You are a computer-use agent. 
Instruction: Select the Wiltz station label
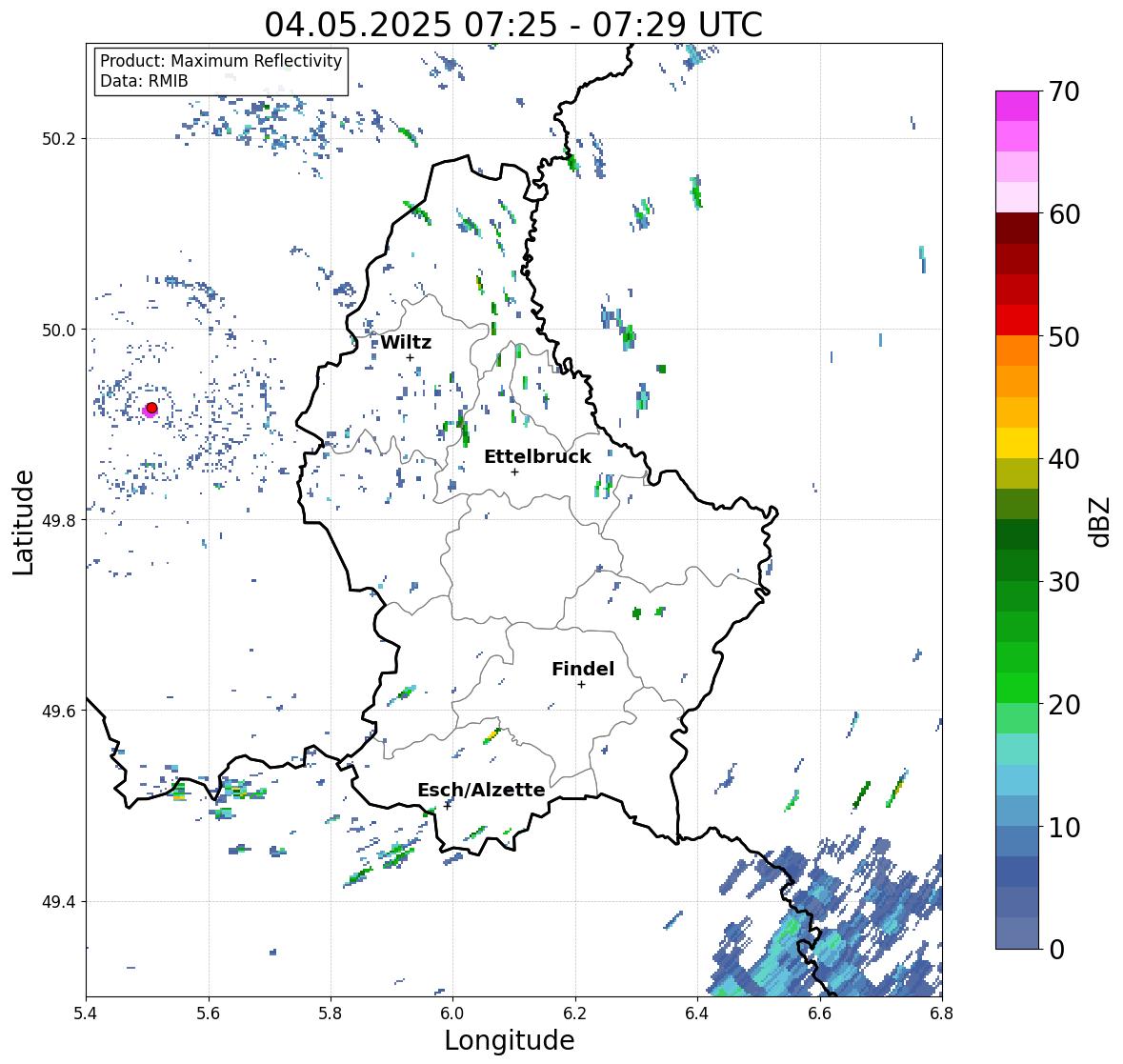click(406, 342)
